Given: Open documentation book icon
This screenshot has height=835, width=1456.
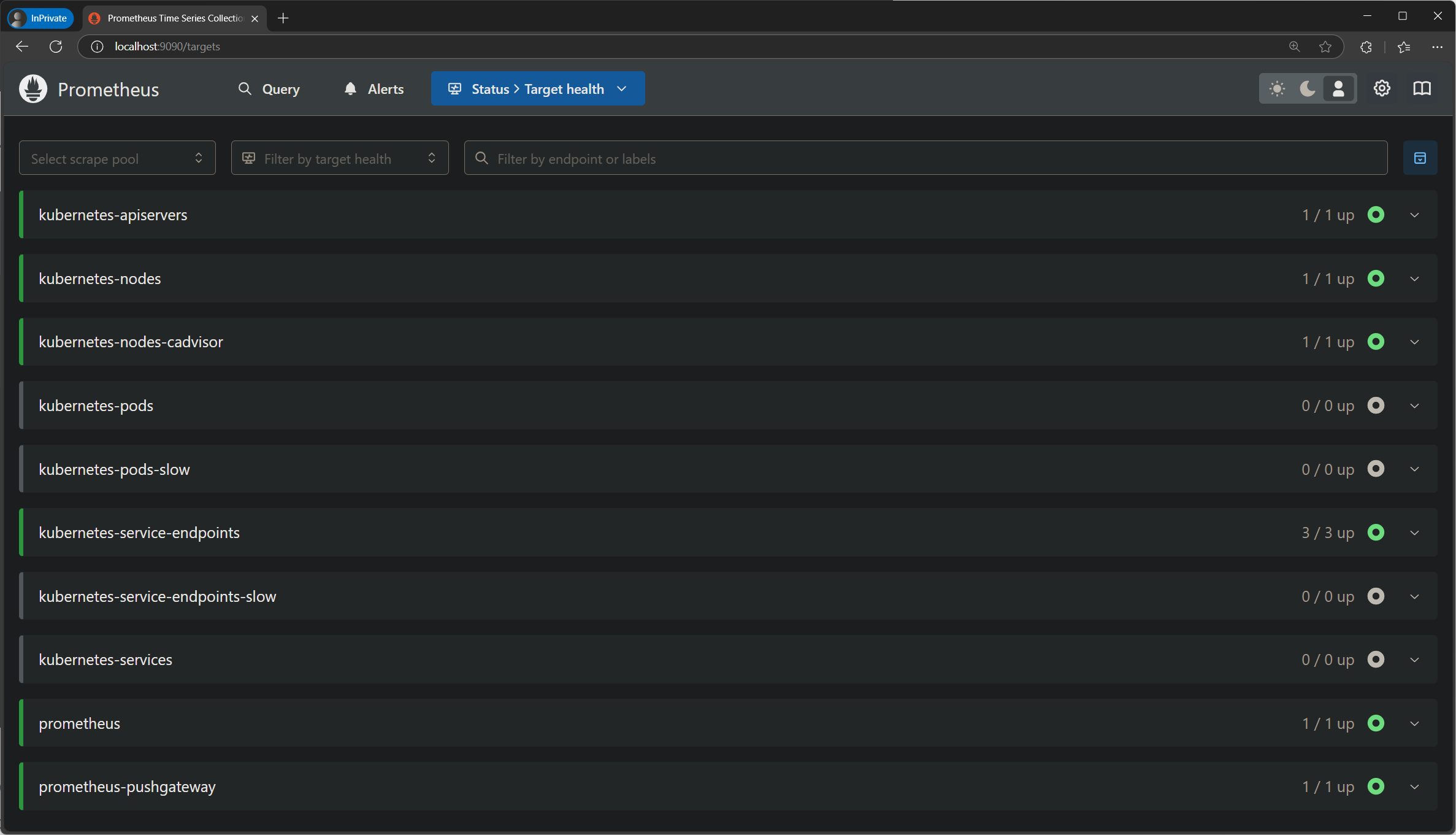Looking at the screenshot, I should 1422,88.
